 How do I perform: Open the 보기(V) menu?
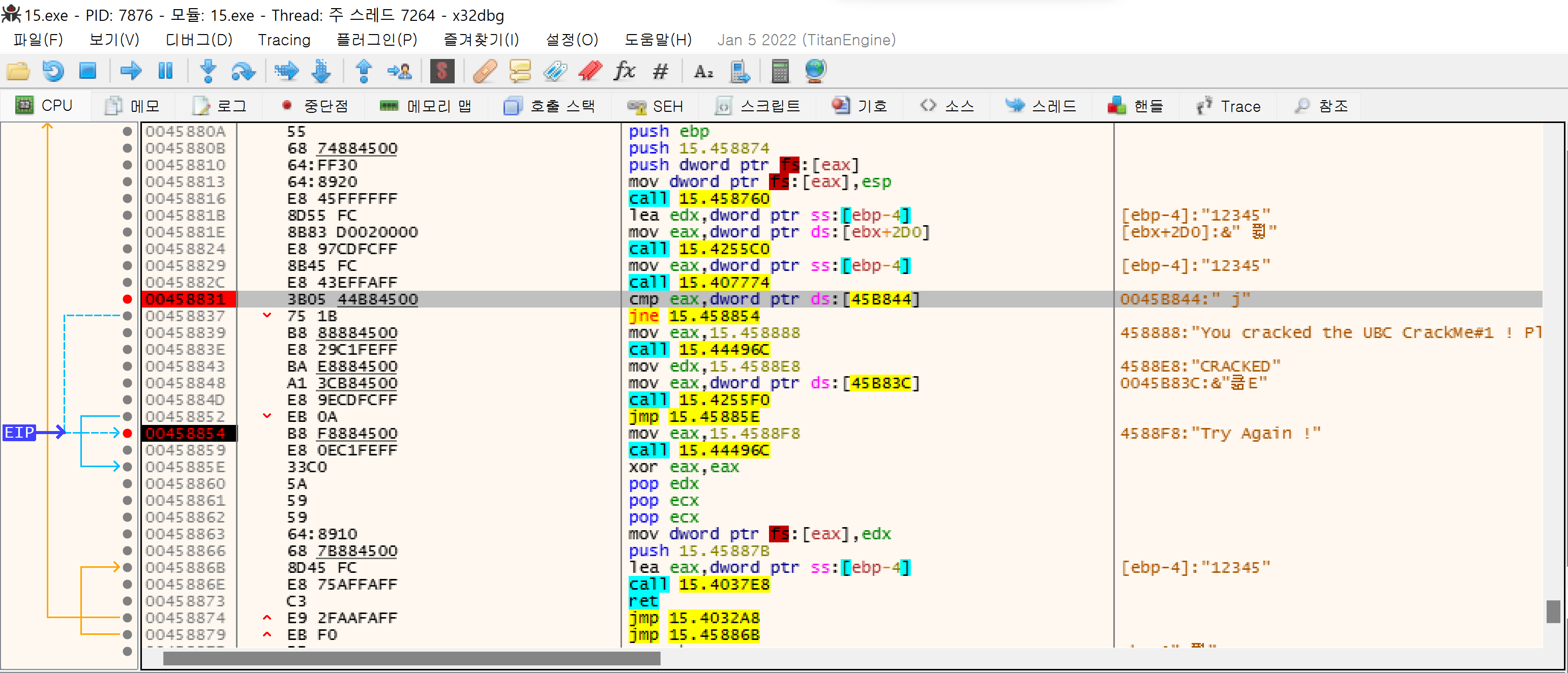click(x=114, y=40)
